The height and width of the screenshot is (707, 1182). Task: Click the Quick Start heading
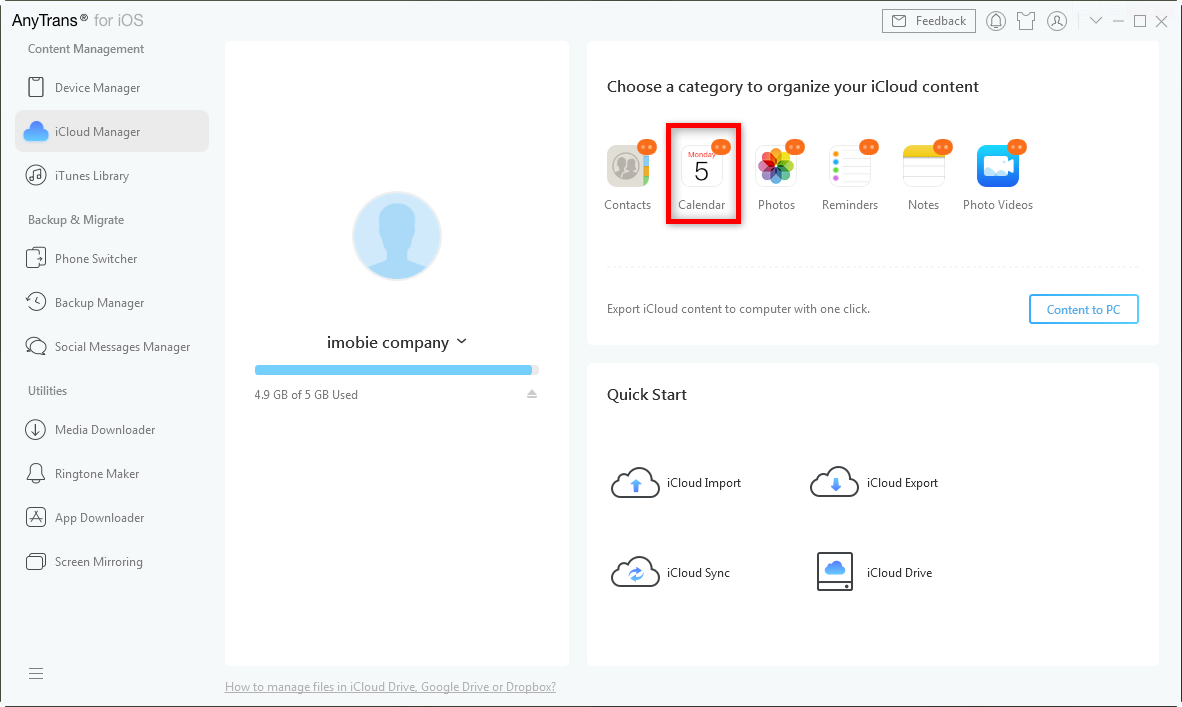click(x=647, y=395)
